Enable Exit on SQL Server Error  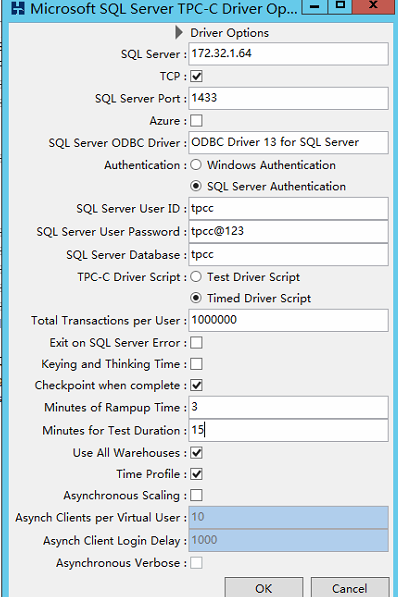(x=197, y=343)
